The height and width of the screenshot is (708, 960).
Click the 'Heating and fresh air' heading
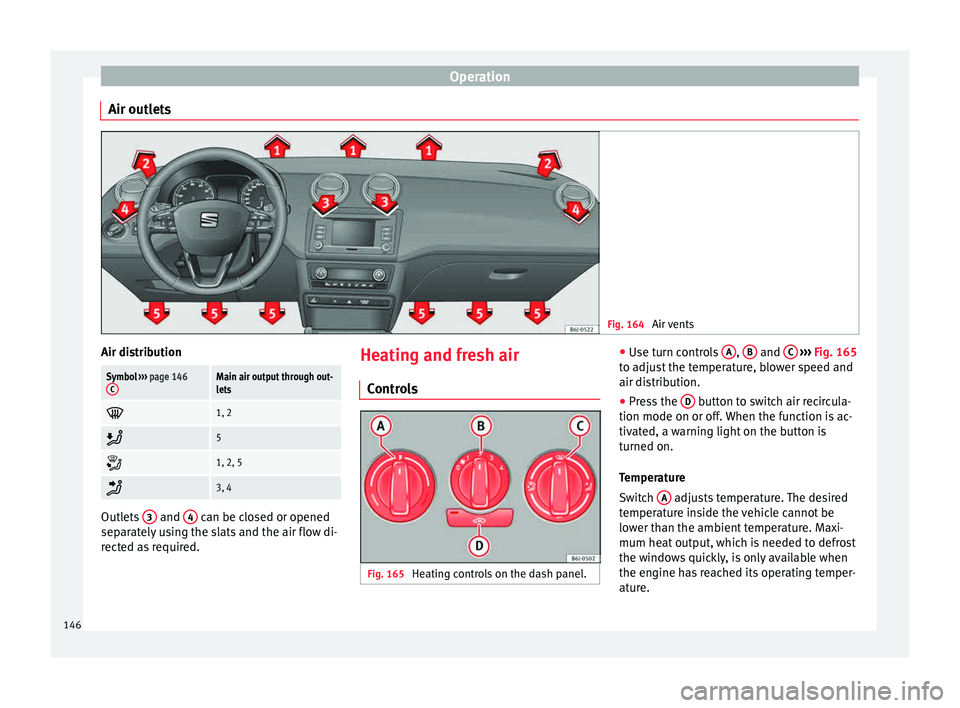pos(440,355)
